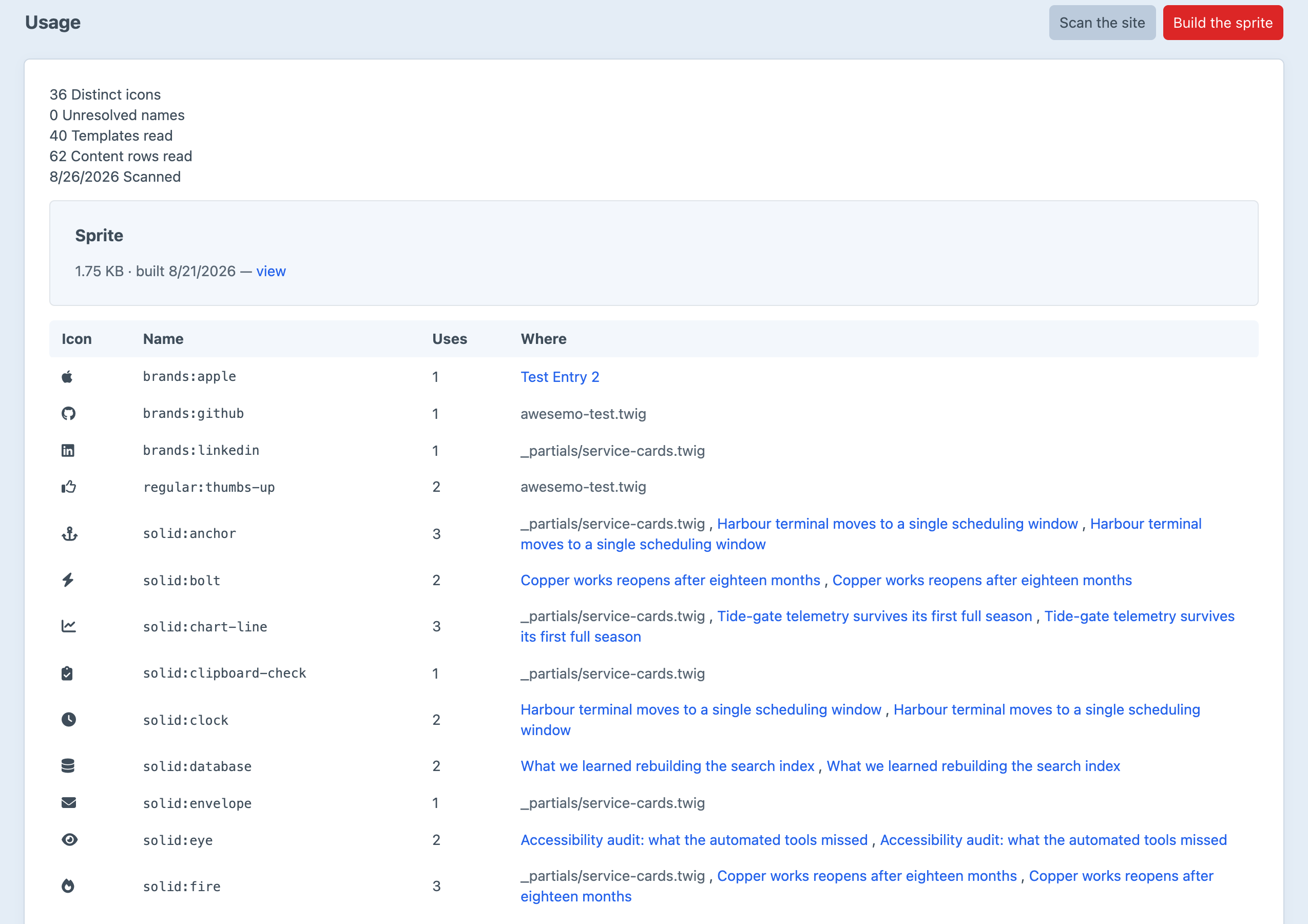Click _partials/service-cards.twig in clipboard-check row
This screenshot has height=924, width=1308.
click(613, 674)
